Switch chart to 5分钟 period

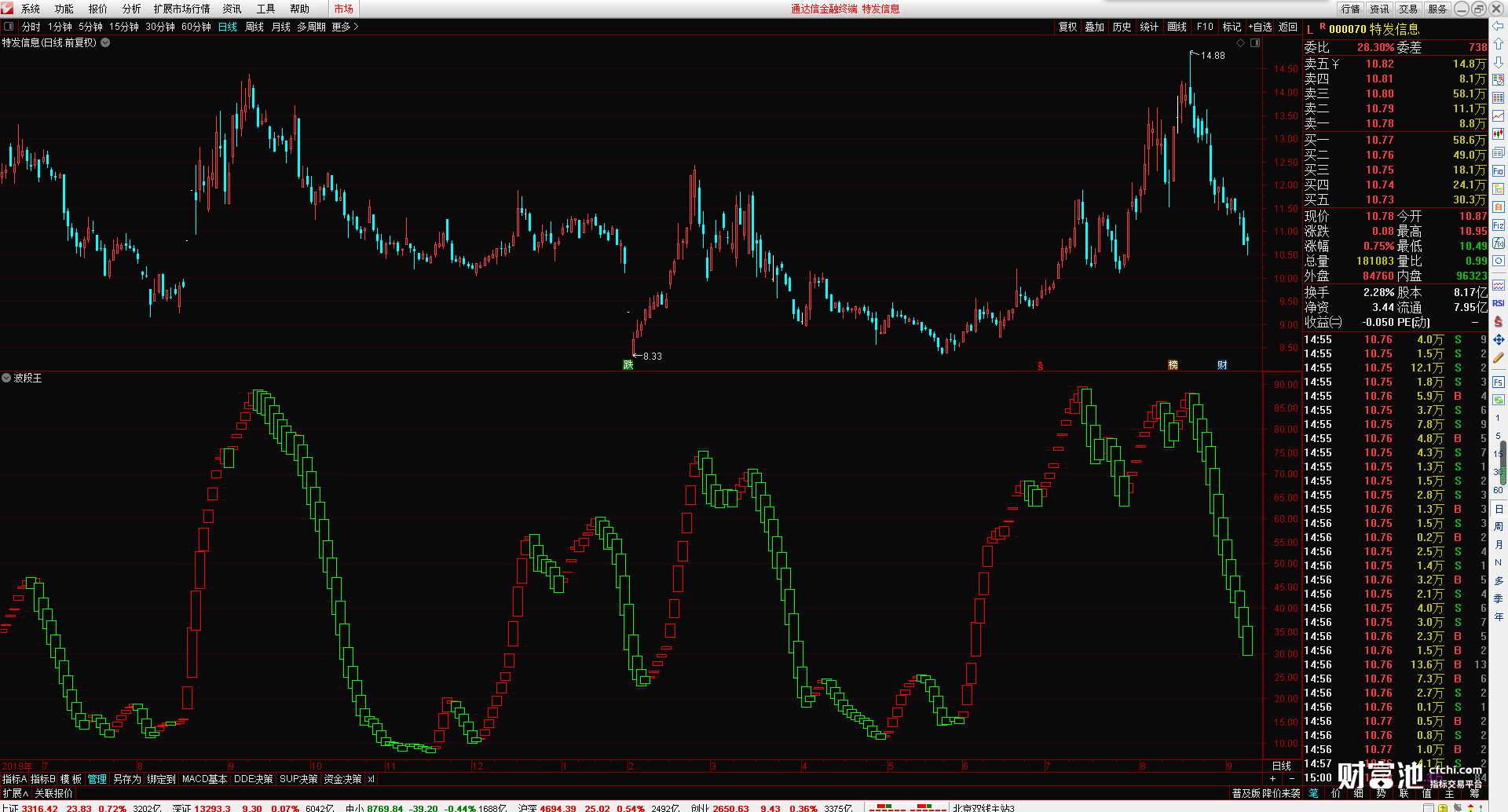pos(90,27)
